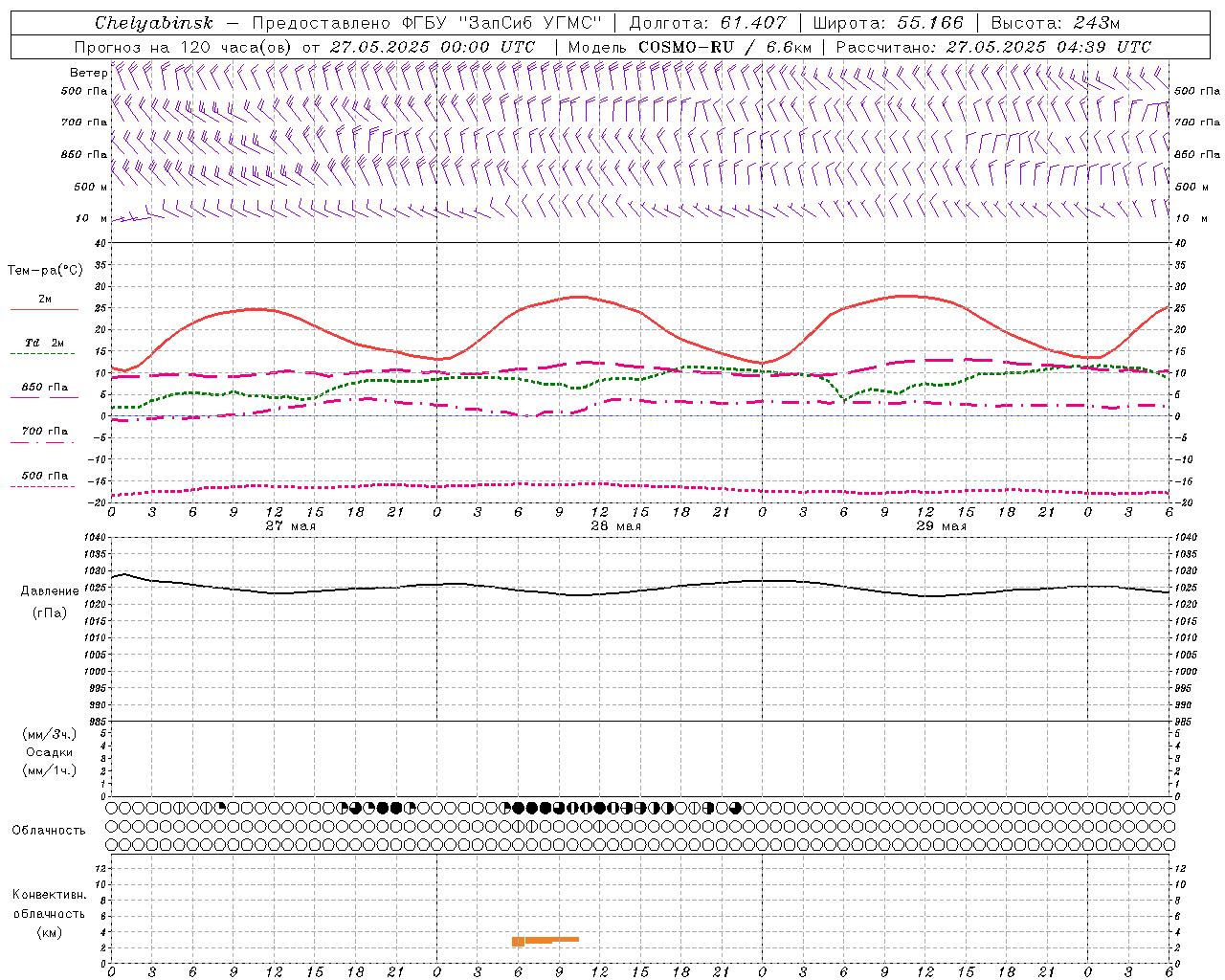1225x980 pixels.
Task: Click the '985' bottom value on the left pressure axis
Action: tap(96, 722)
